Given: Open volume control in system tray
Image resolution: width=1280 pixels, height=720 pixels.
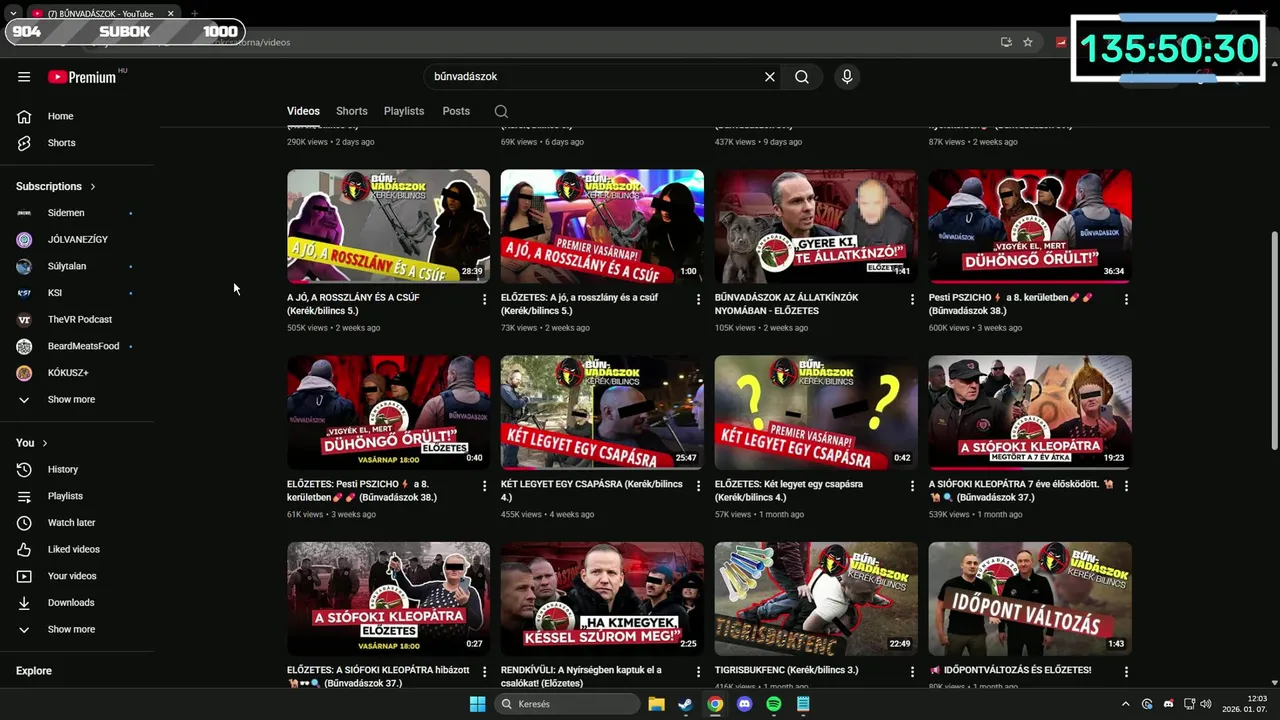Looking at the screenshot, I should (1206, 704).
